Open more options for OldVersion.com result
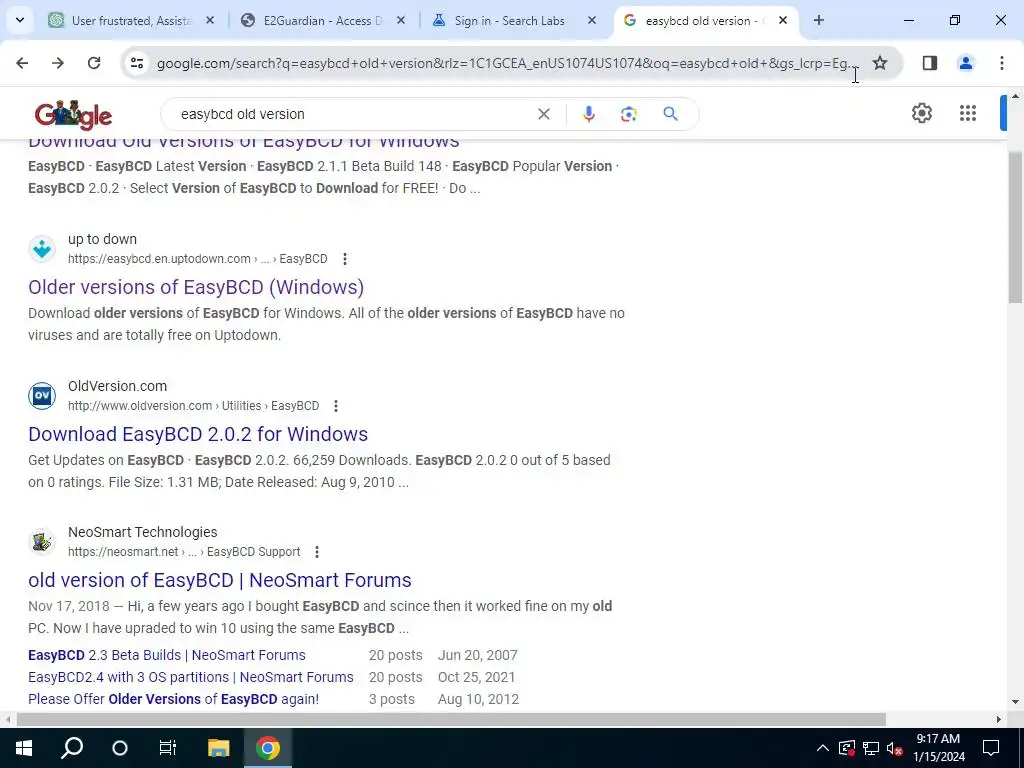Image resolution: width=1024 pixels, height=768 pixels. click(336, 406)
